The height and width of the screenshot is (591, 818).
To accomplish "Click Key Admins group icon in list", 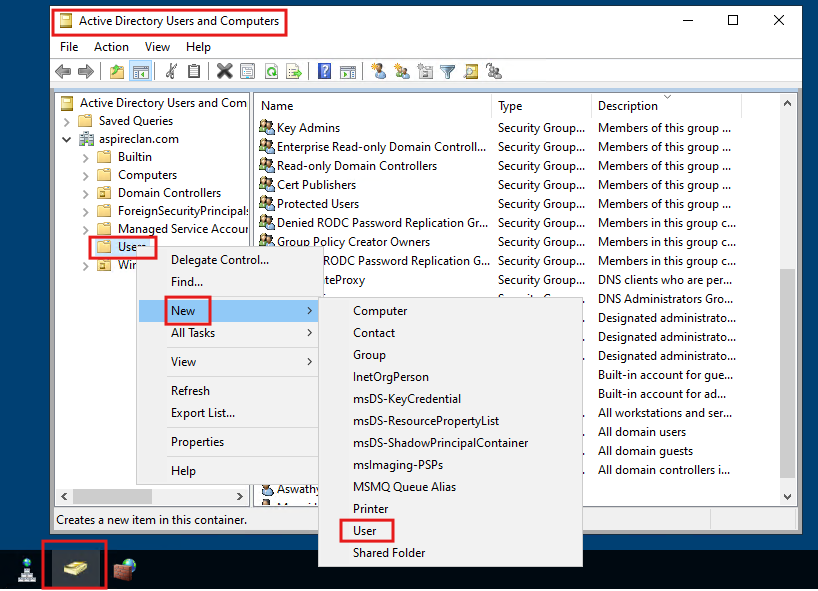I will (x=267, y=127).
